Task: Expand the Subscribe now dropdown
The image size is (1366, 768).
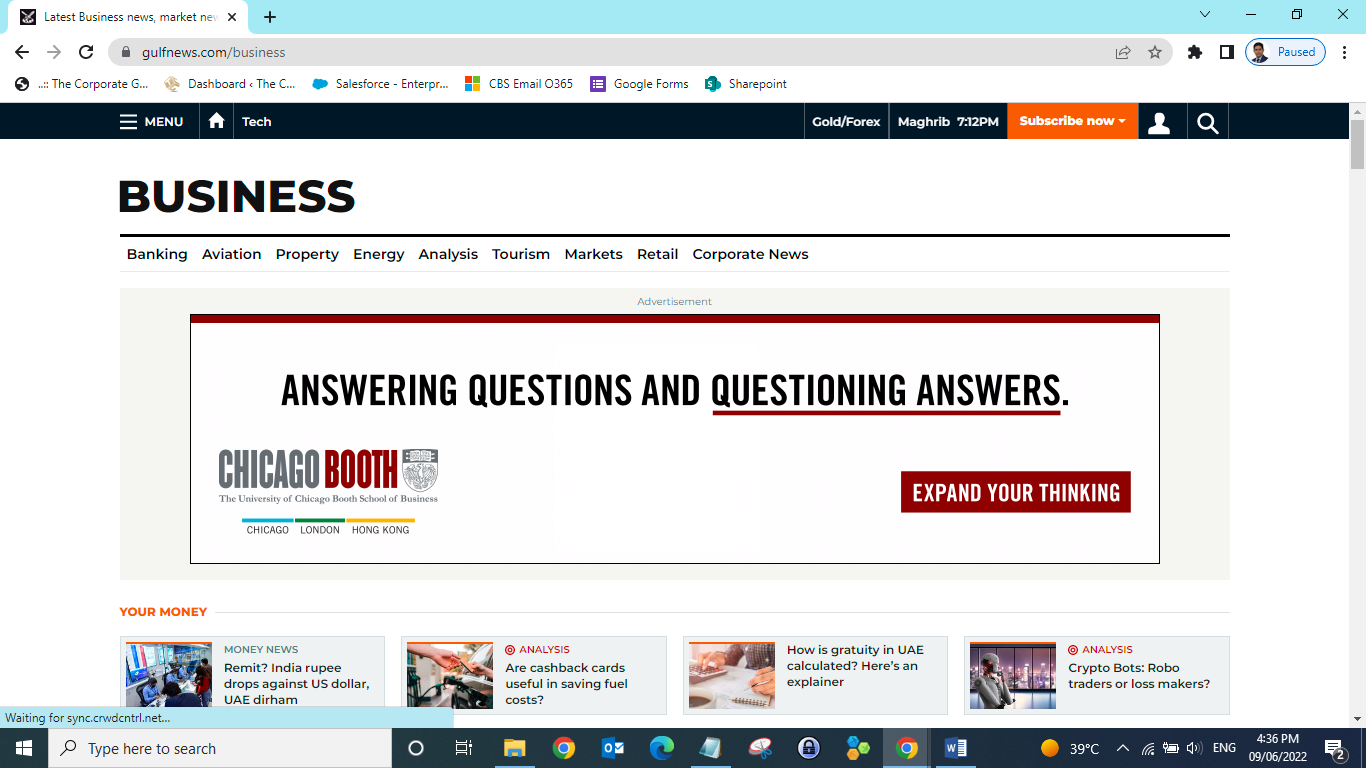Action: pos(1072,121)
